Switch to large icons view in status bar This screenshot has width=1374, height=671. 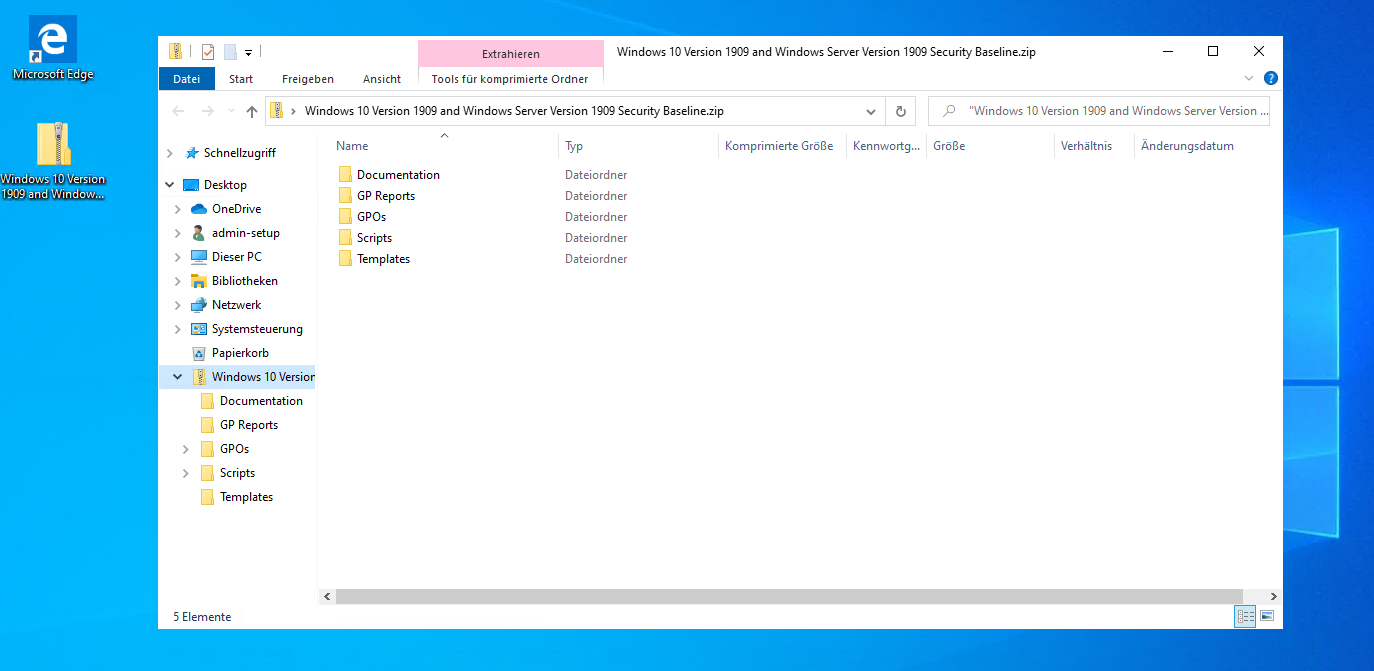[1267, 617]
